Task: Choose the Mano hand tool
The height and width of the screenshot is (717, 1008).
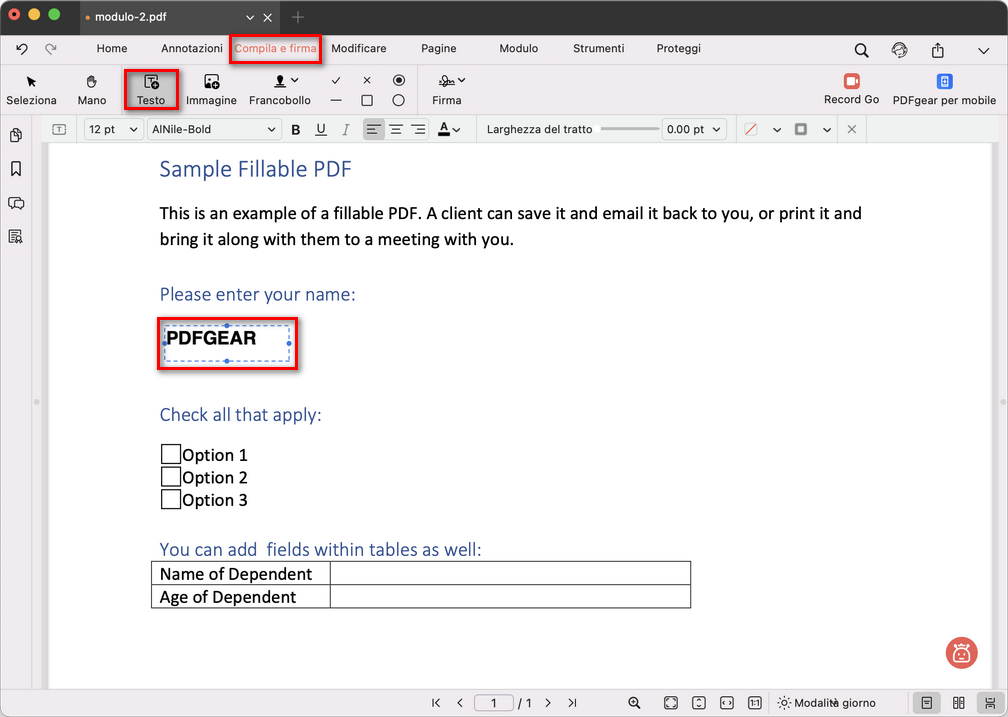Action: coord(92,89)
